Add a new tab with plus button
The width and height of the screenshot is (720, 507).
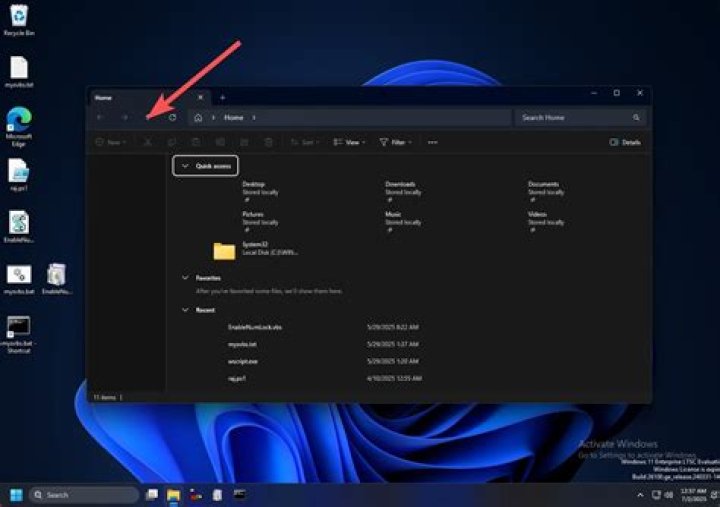[222, 97]
